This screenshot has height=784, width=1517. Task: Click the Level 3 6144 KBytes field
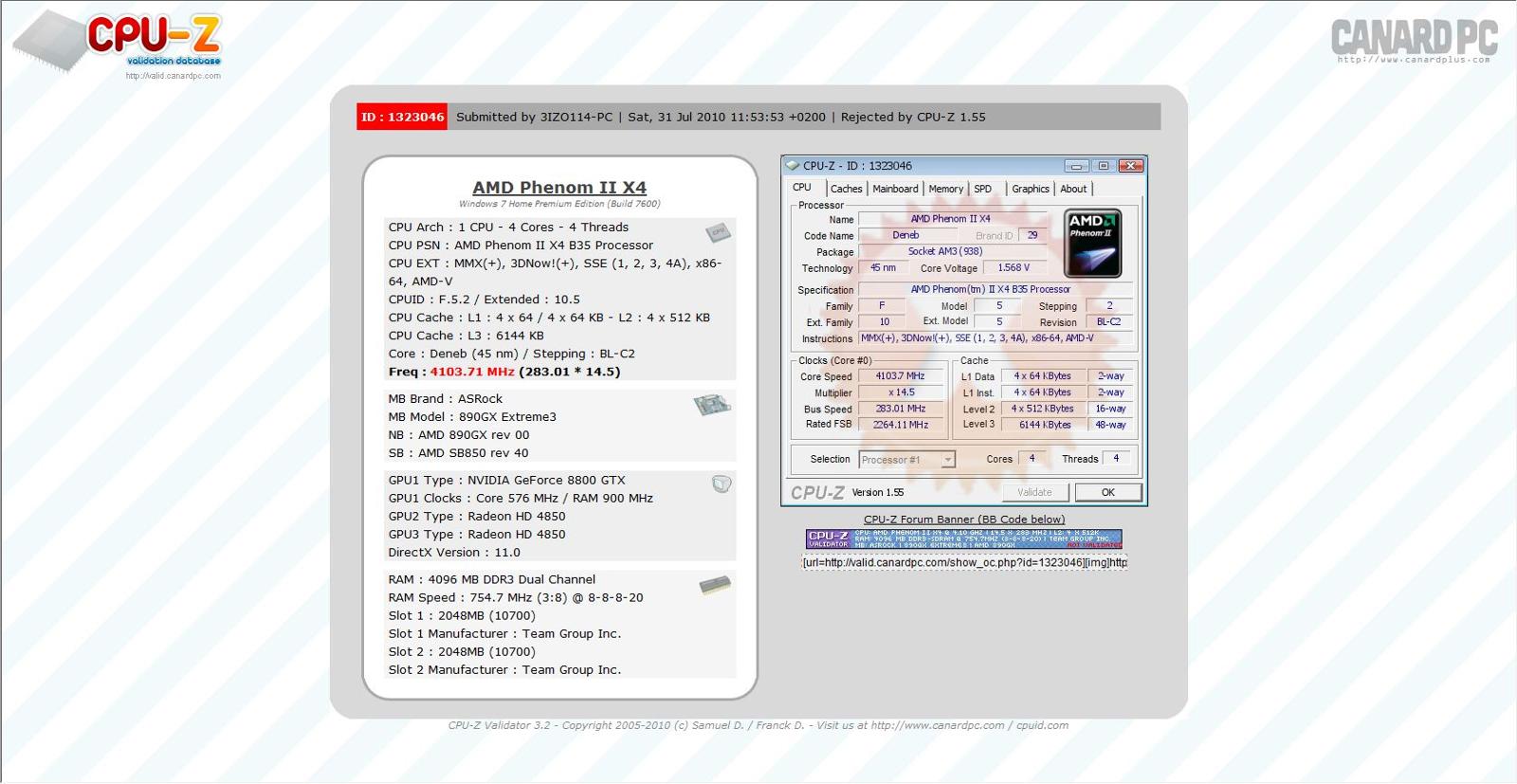[x=1042, y=425]
